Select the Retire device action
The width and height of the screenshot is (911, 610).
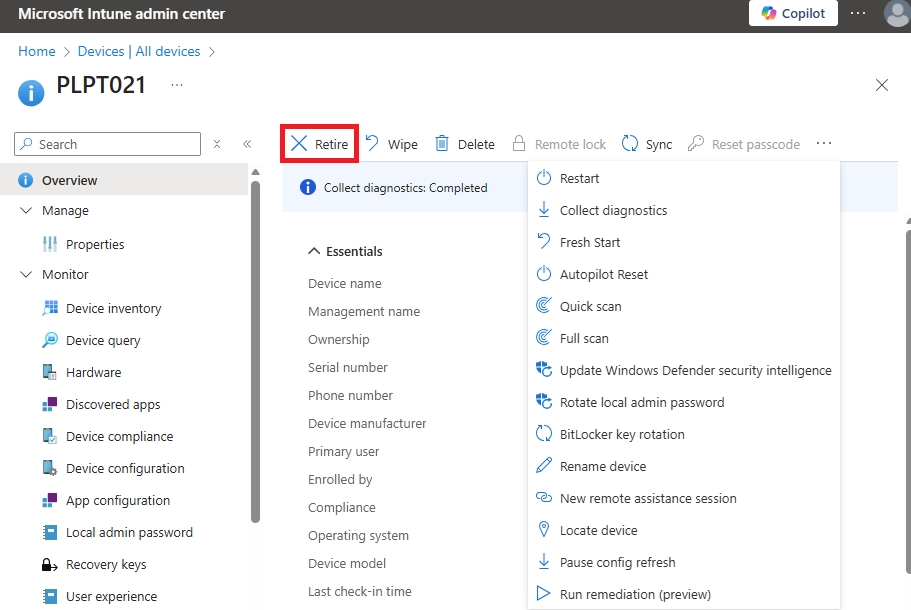coord(319,143)
